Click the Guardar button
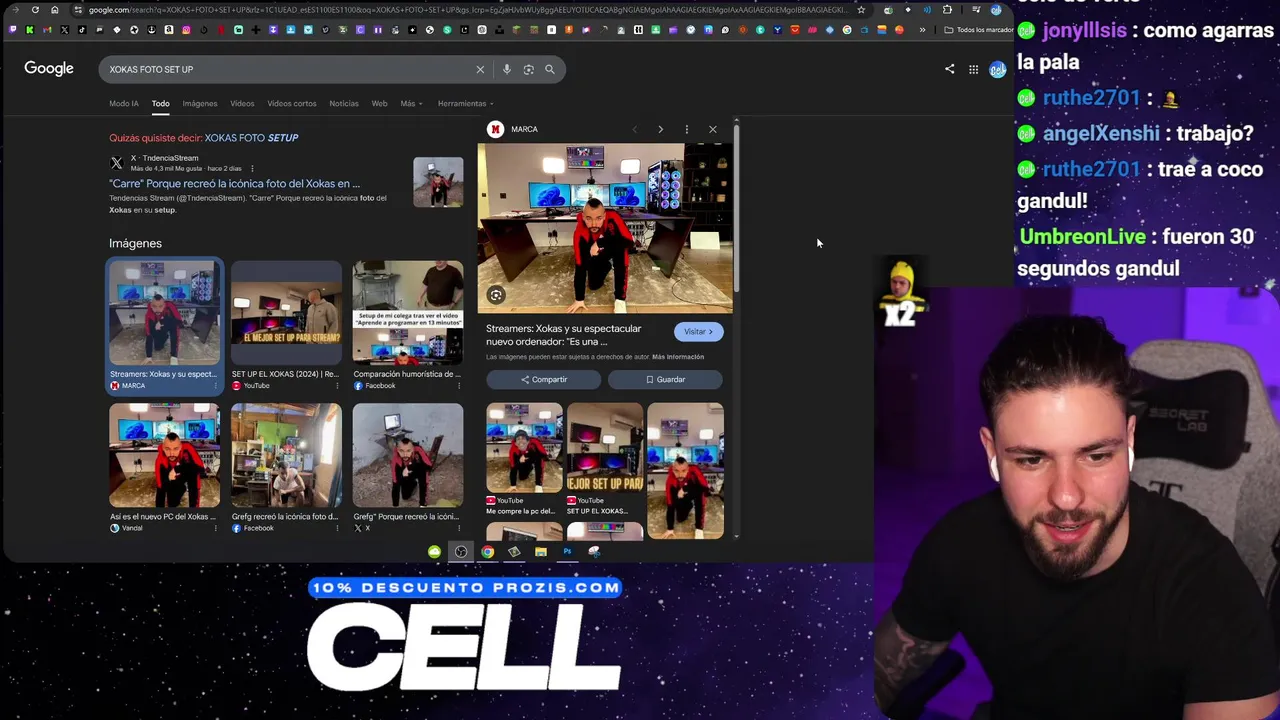Image resolution: width=1280 pixels, height=720 pixels. [x=665, y=379]
